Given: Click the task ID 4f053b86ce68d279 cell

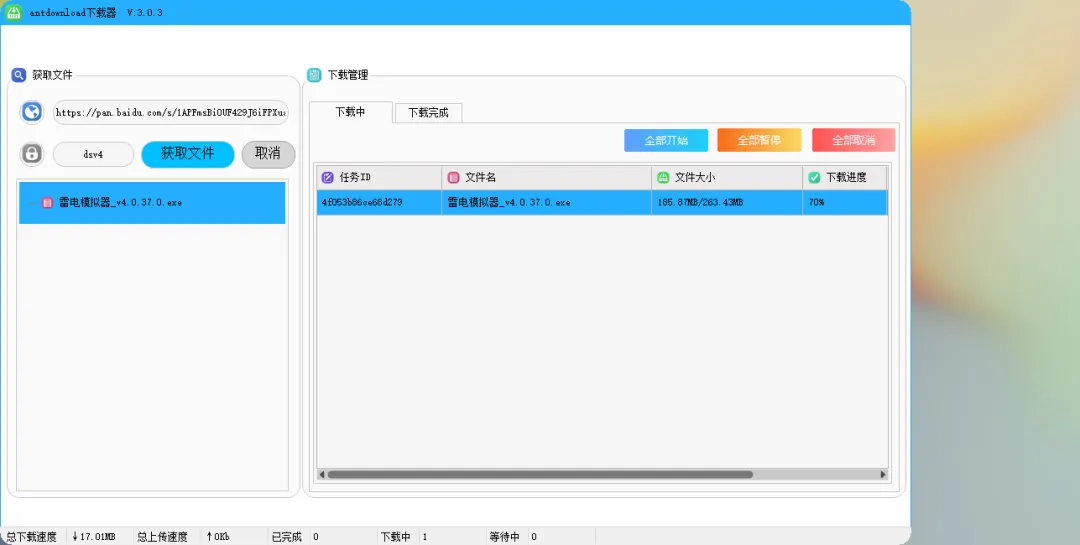Looking at the screenshot, I should click(379, 203).
